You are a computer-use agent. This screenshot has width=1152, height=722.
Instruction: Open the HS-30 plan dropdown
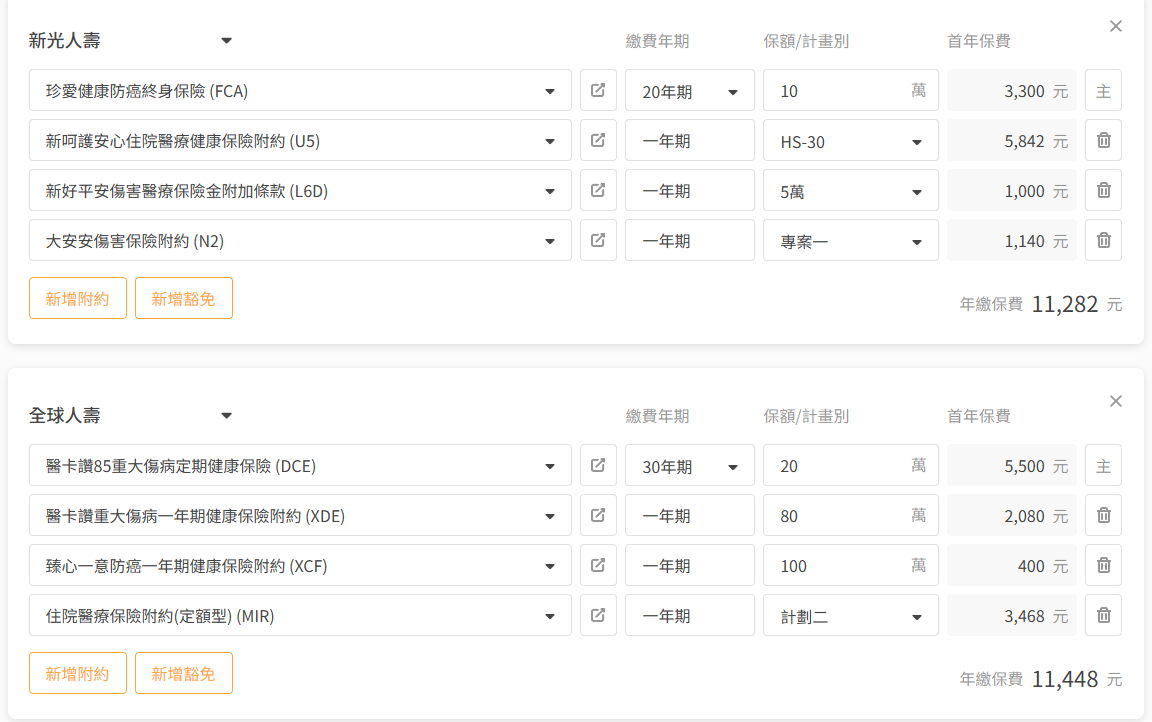pyautogui.click(x=850, y=141)
